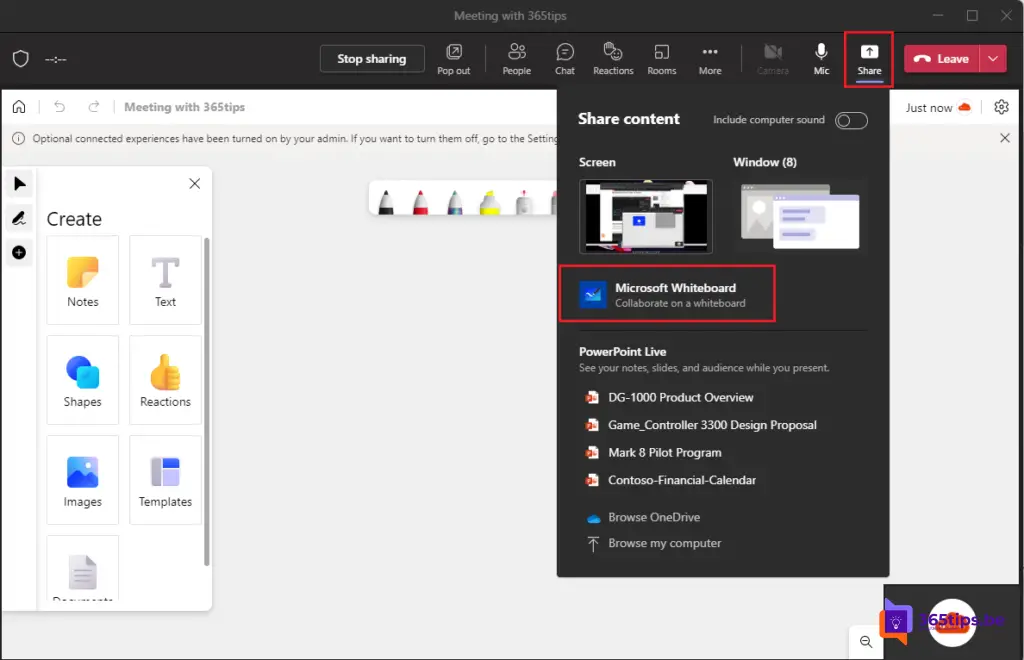Screen dimensions: 1024x660
Task: Go to Whiteboard home
Action: (x=19, y=106)
